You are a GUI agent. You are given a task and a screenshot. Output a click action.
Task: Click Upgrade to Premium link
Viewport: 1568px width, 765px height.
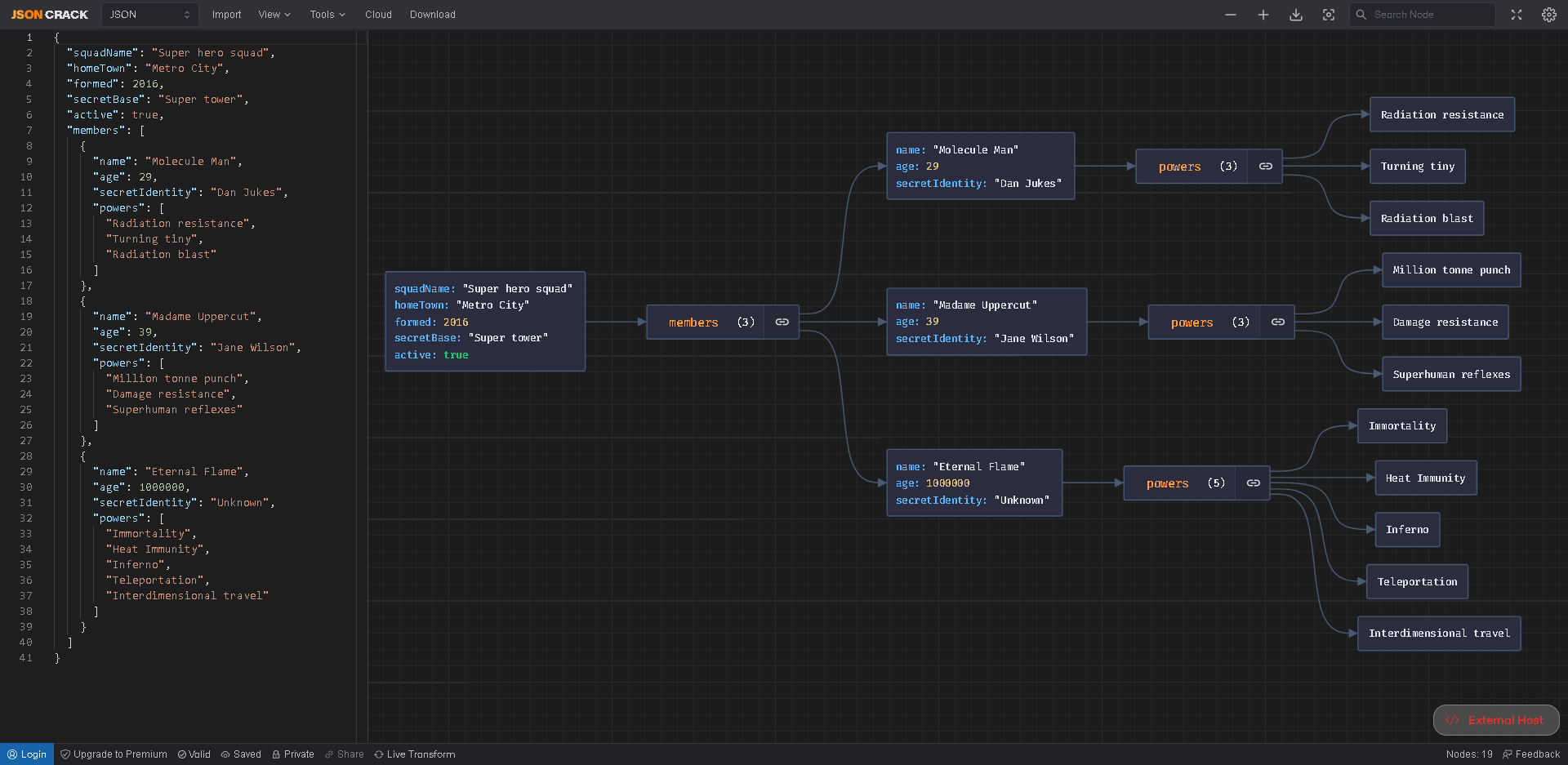[x=114, y=754]
